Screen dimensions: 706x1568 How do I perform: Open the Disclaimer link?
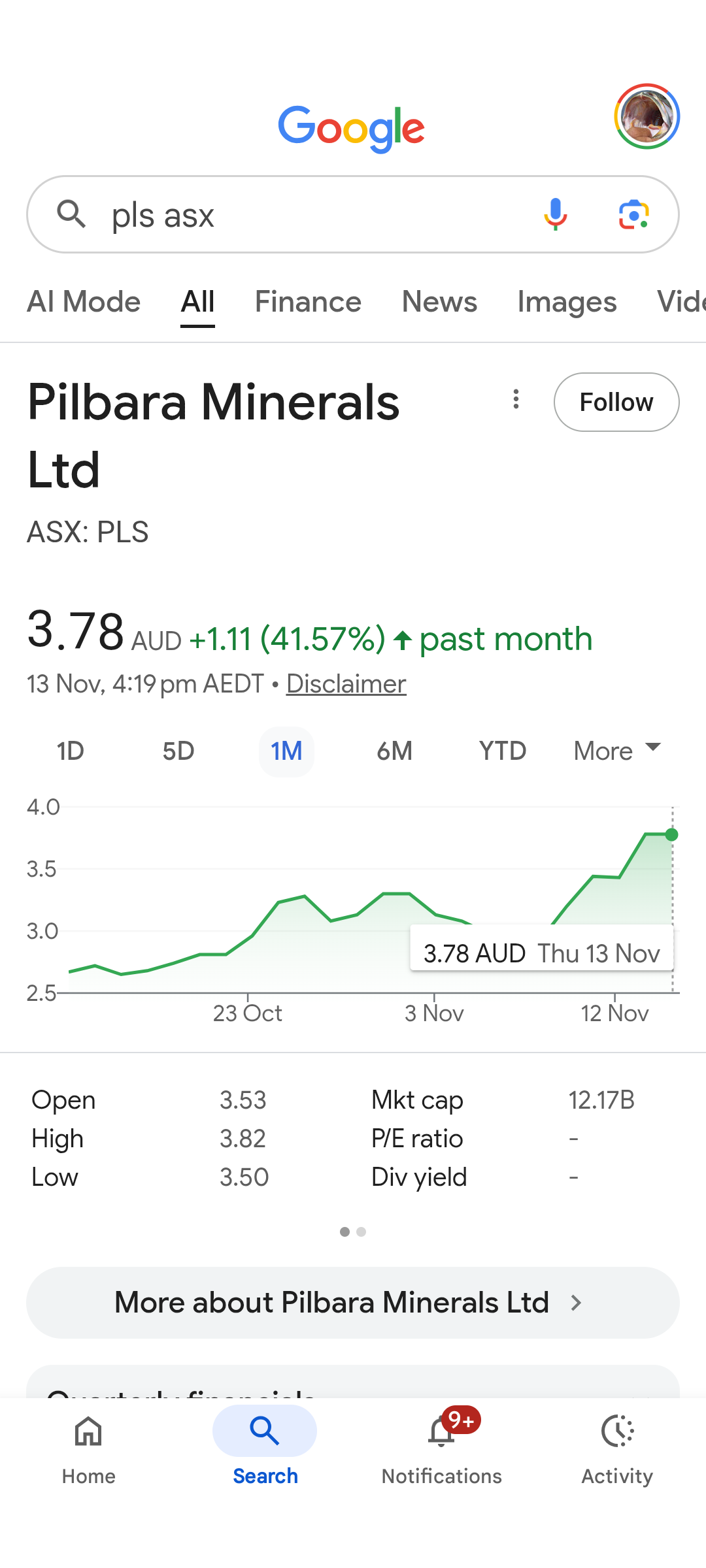(346, 684)
